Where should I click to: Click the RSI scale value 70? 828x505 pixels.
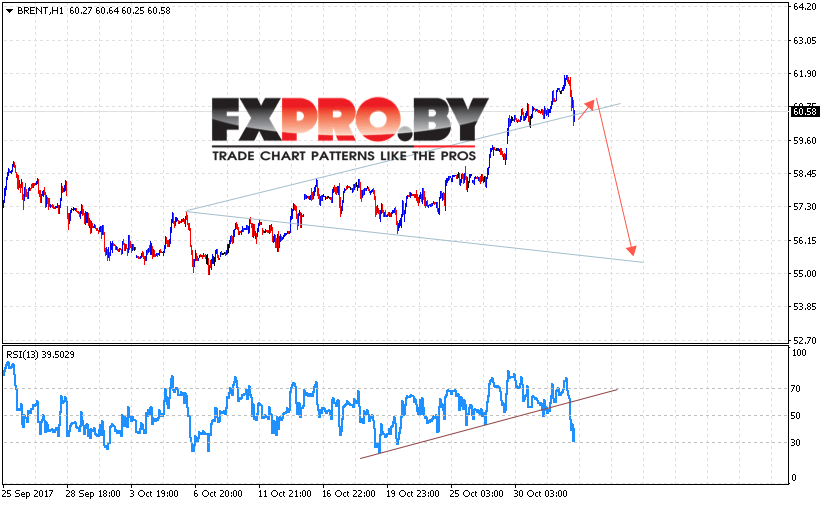click(x=796, y=389)
